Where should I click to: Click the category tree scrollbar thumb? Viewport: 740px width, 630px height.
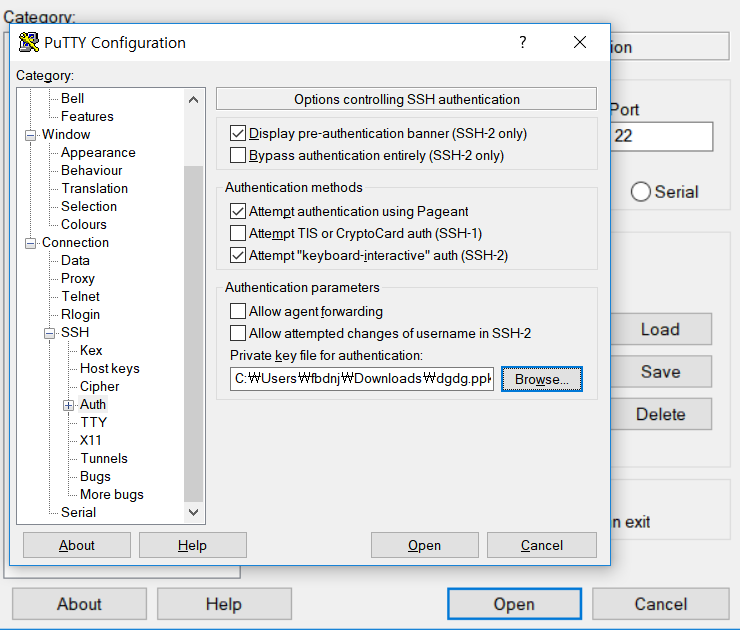tap(193, 334)
